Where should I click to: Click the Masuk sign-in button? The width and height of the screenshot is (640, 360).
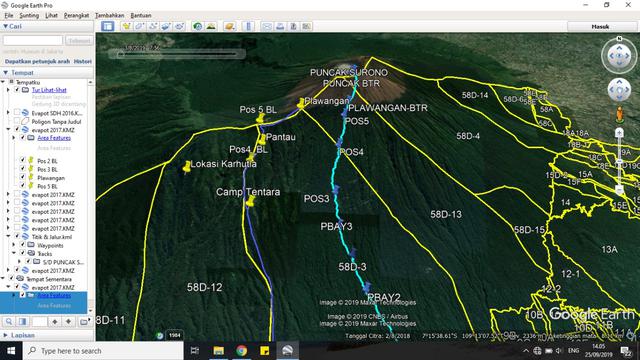(x=600, y=27)
